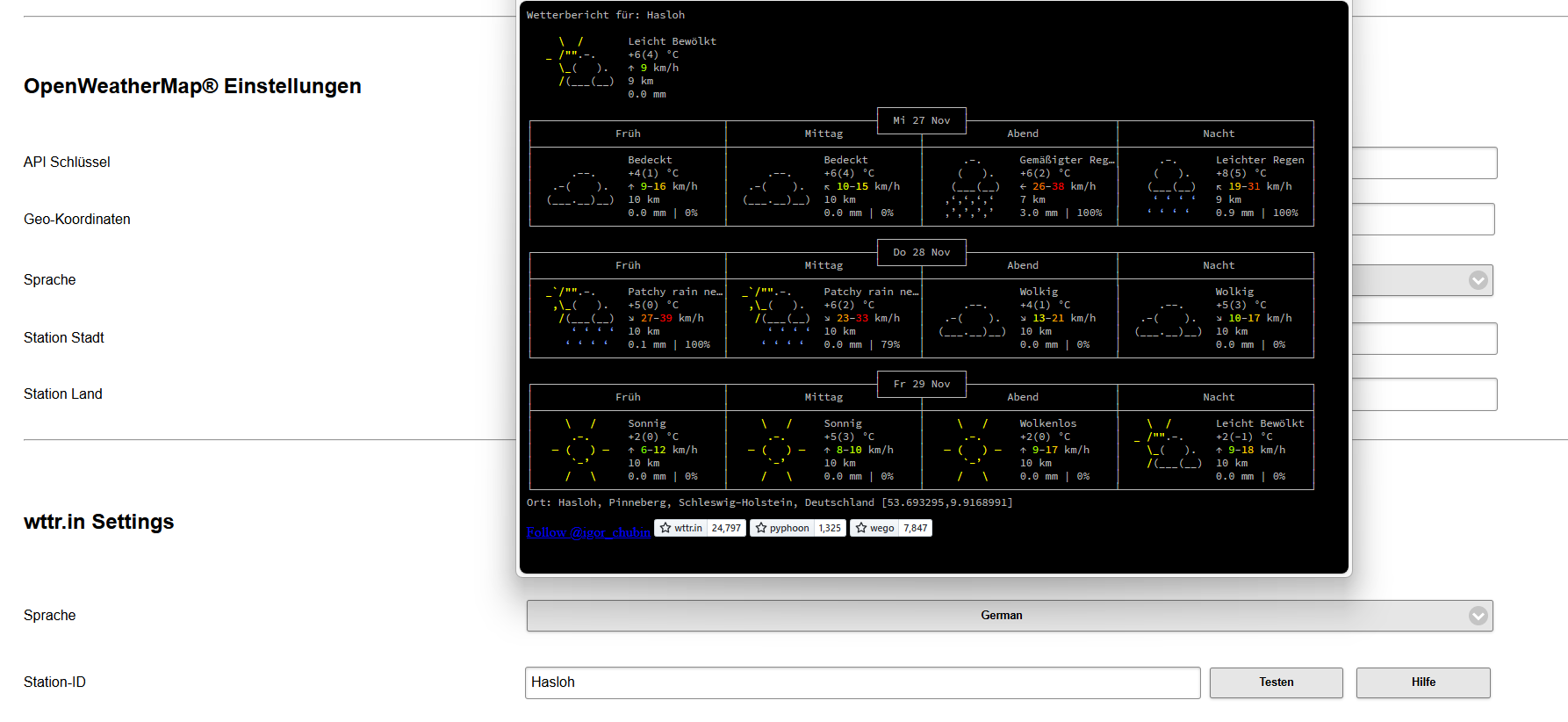Click the Ort: Hasloh, Pinneberg location line
Screen dimensions: 1568x722
pyautogui.click(x=769, y=502)
